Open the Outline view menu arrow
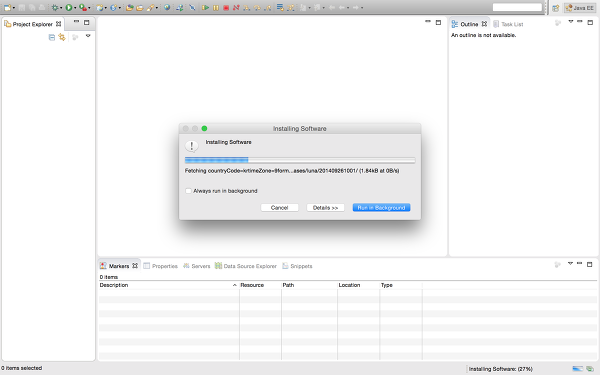This screenshot has width=600, height=375. (x=571, y=21)
